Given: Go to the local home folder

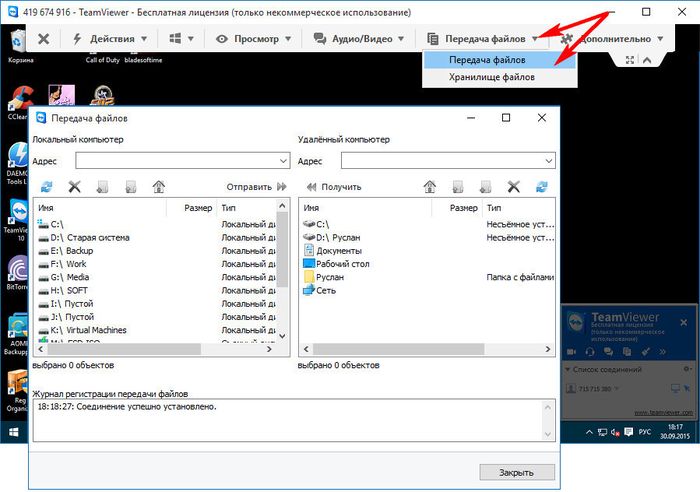Looking at the screenshot, I should 158,186.
